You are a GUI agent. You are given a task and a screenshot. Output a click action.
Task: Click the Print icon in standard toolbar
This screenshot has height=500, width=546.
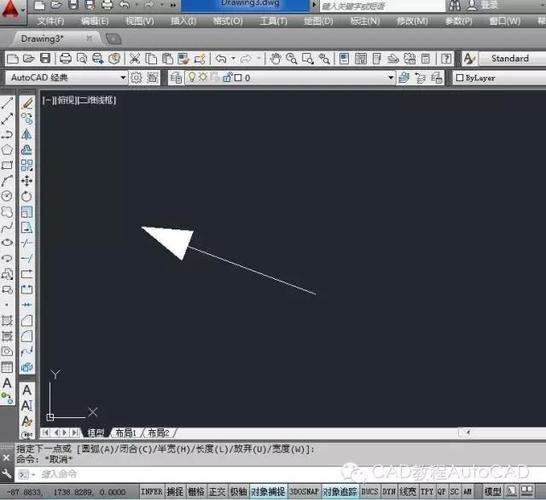tap(65, 58)
